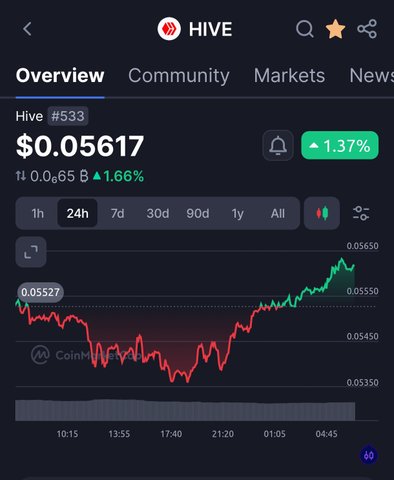Share HIVE with the share icon
Screen dimensions: 394x480
367,29
